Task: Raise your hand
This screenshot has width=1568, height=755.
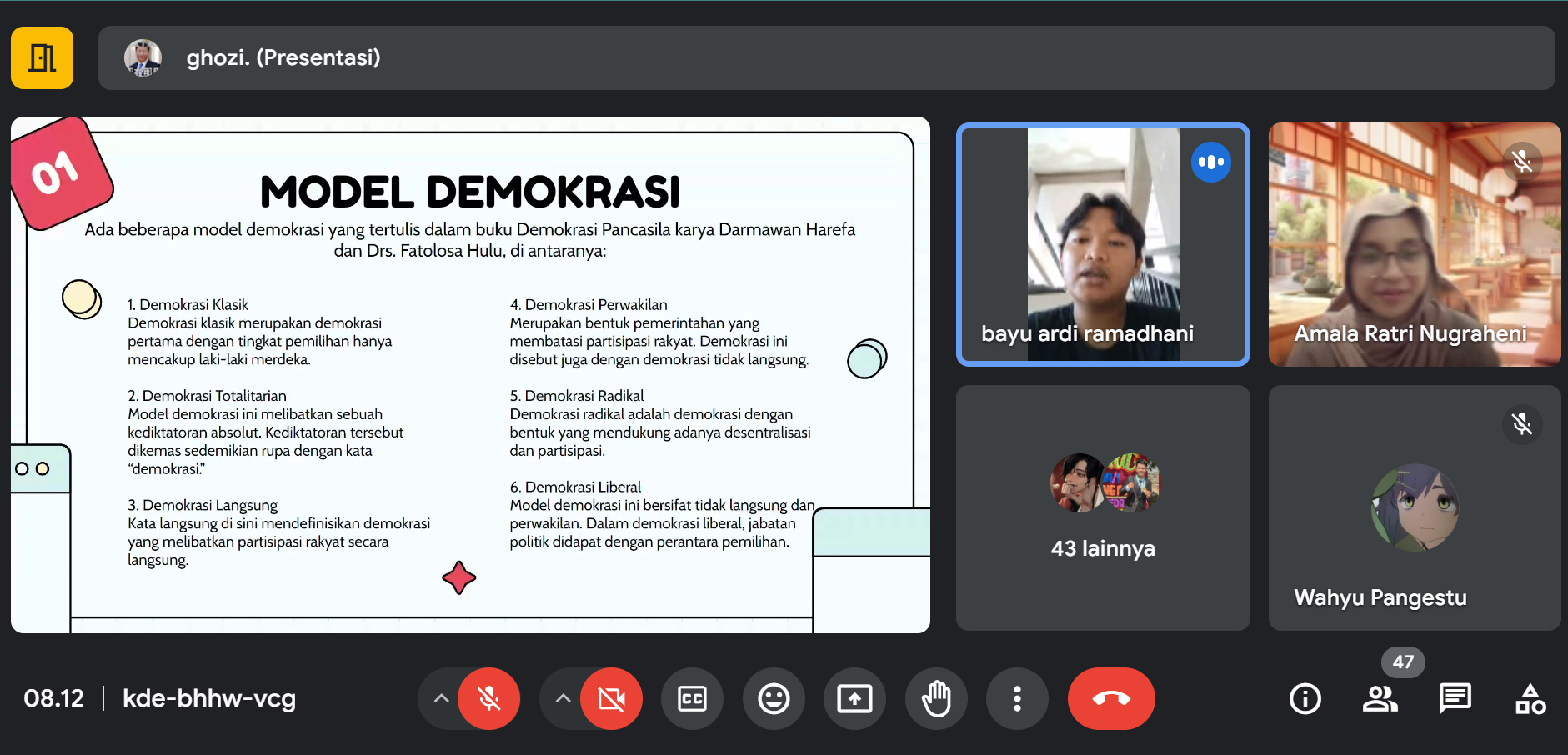Action: click(x=936, y=698)
